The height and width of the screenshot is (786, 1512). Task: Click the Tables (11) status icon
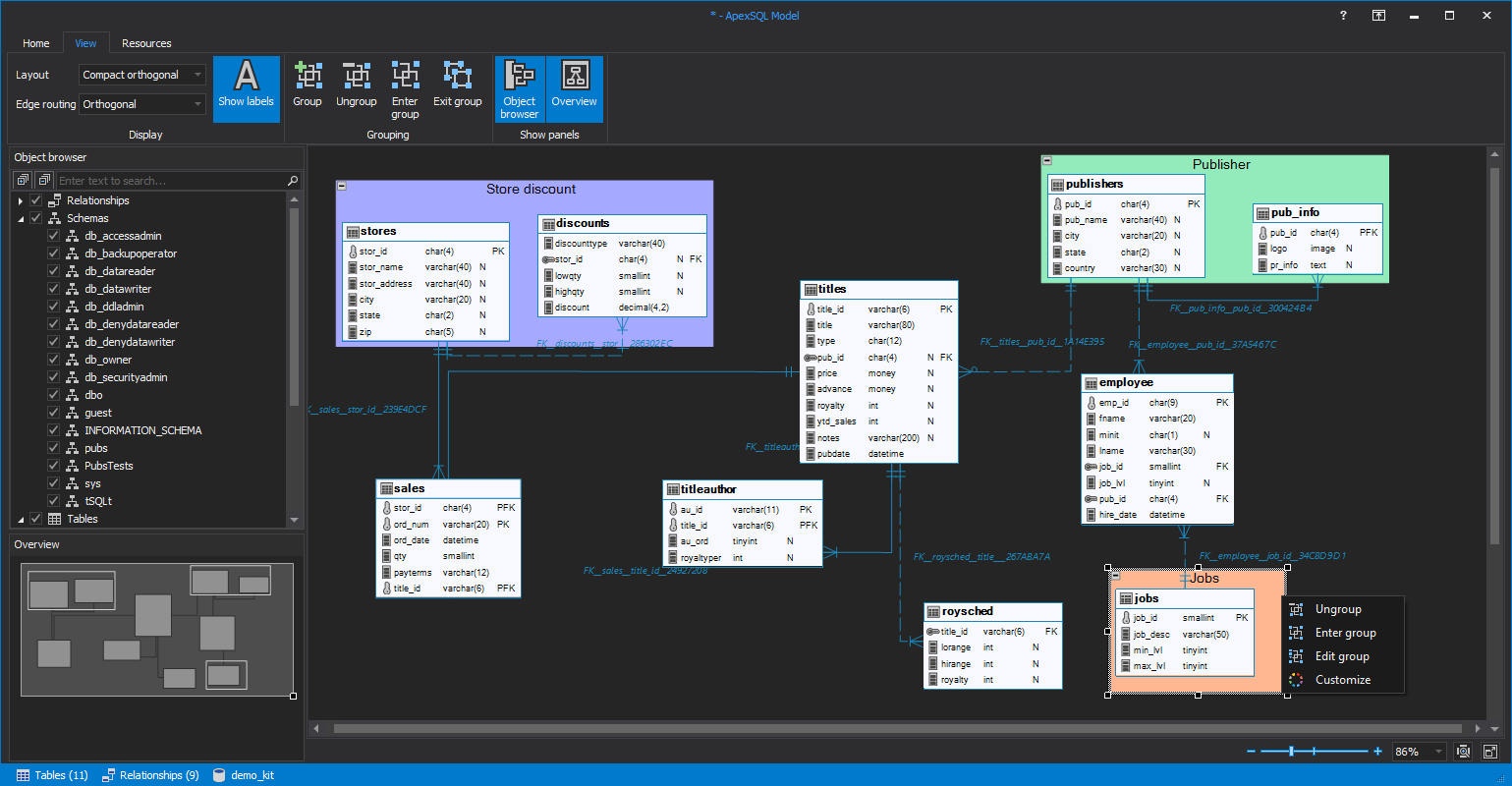[x=24, y=775]
